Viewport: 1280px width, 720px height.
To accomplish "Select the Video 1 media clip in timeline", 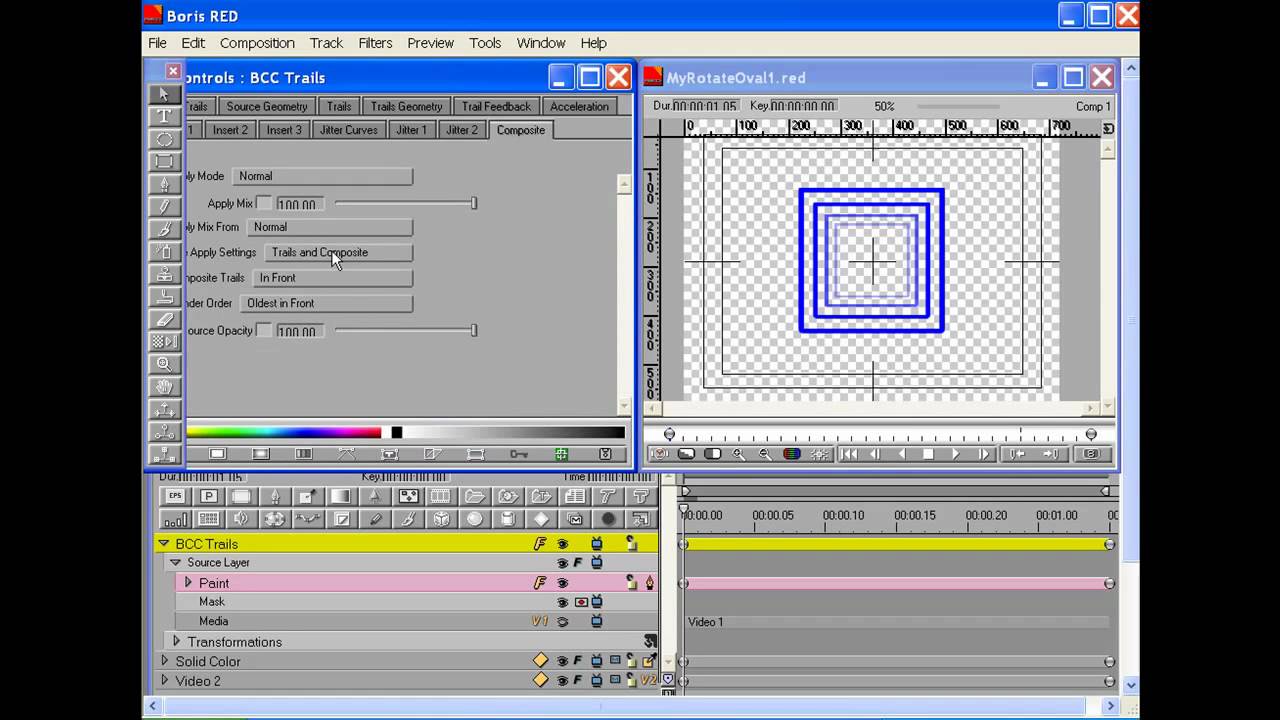I will tap(897, 622).
